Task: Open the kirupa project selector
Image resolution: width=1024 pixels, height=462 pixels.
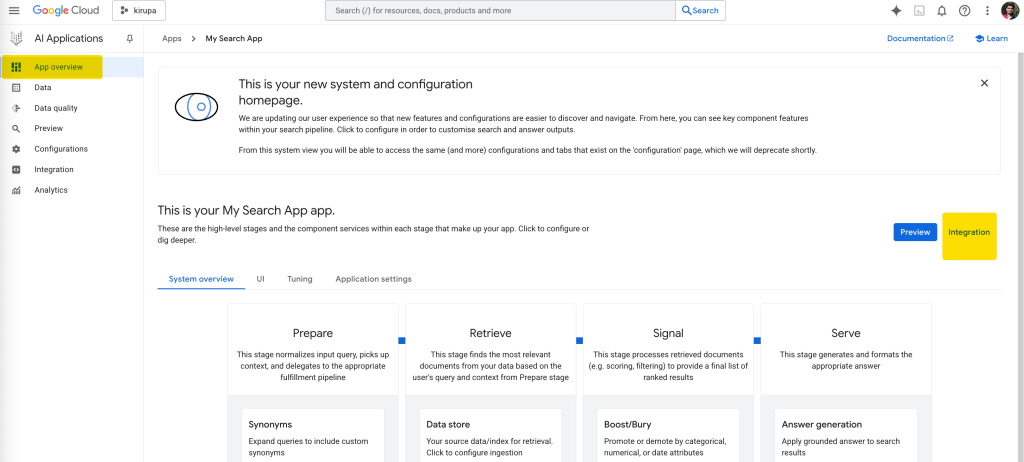Action: tap(139, 10)
